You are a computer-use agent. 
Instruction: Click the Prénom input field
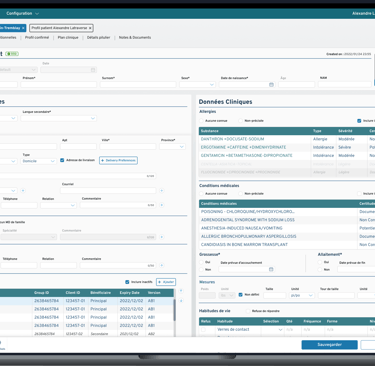point(59,85)
